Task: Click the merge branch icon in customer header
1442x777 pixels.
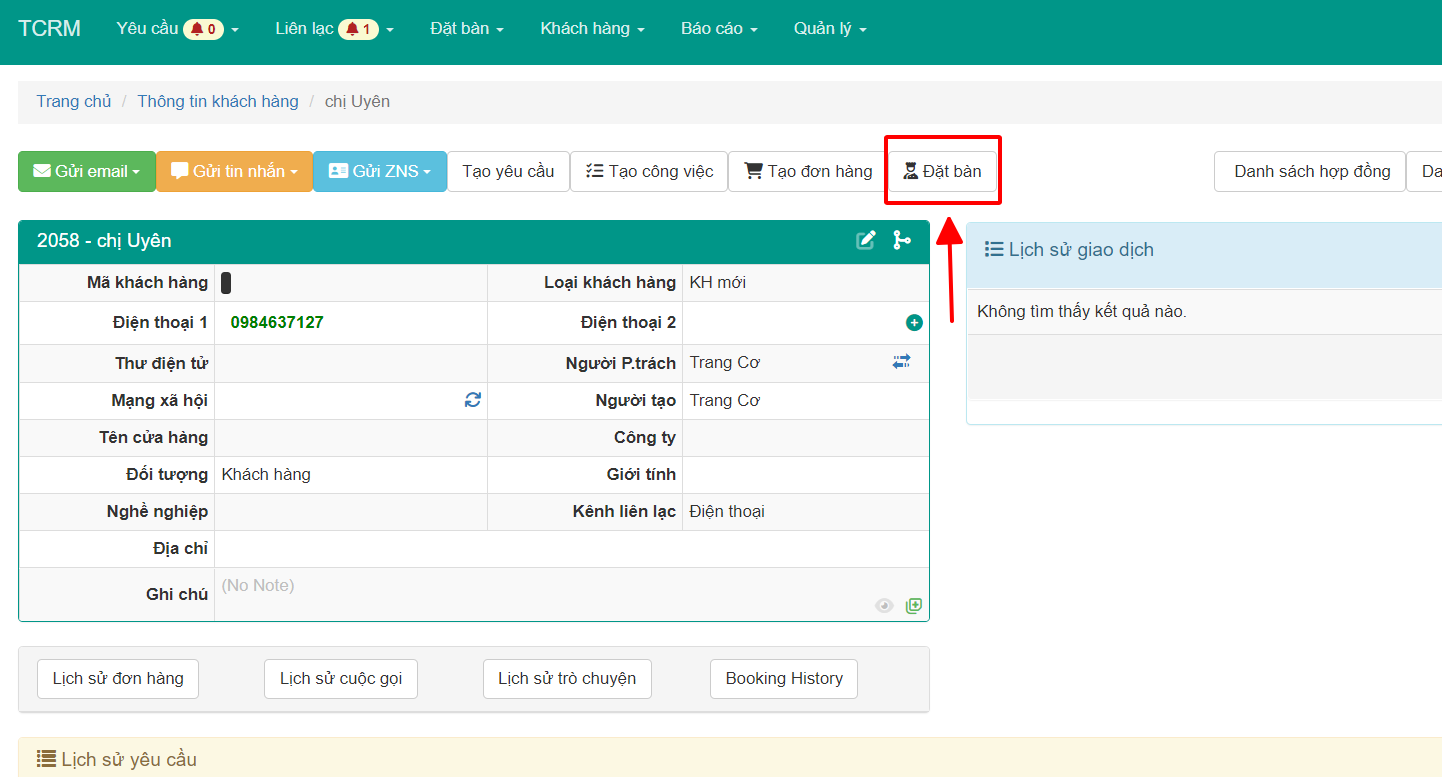Action: click(902, 240)
